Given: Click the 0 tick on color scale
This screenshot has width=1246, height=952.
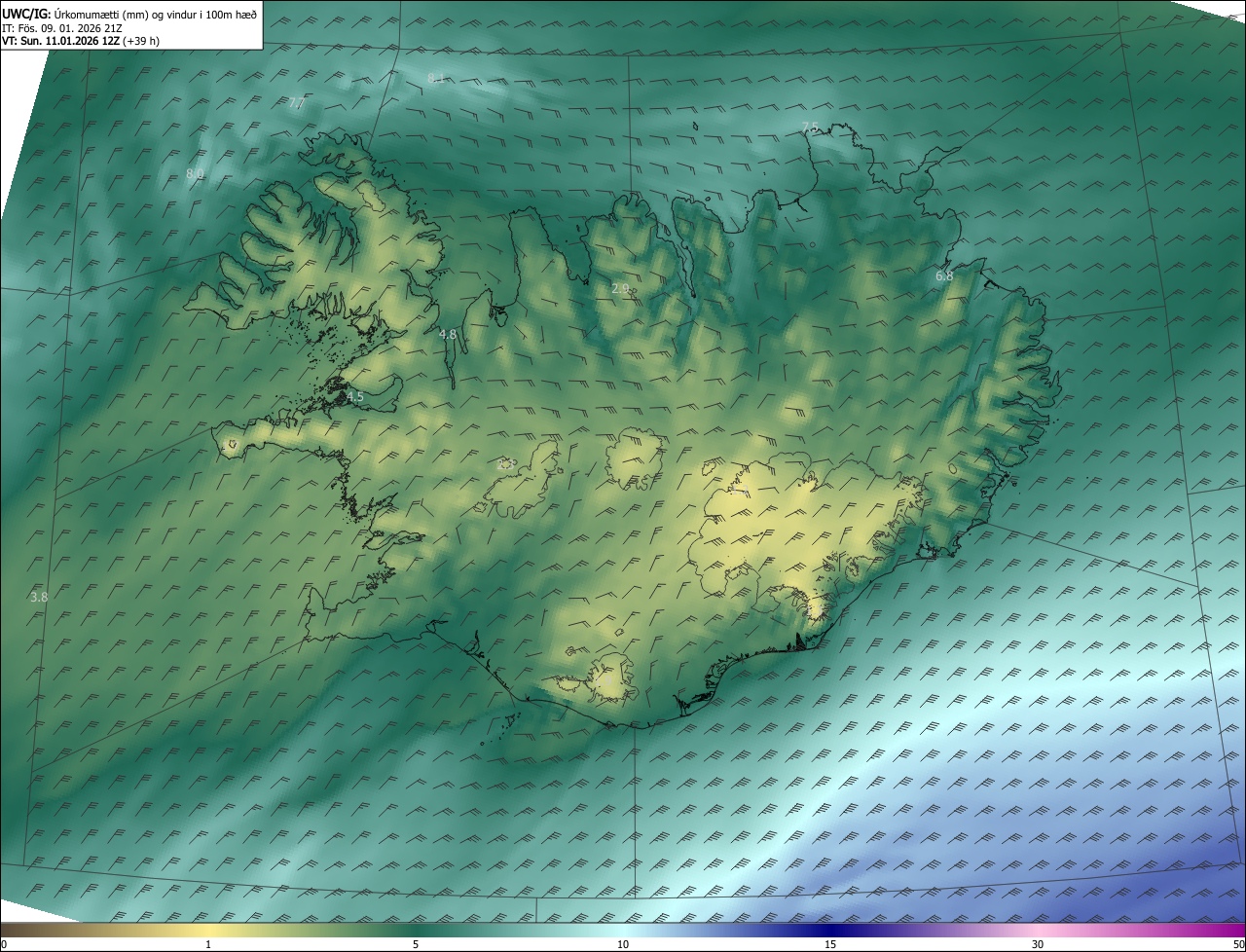Looking at the screenshot, I should click(3, 944).
